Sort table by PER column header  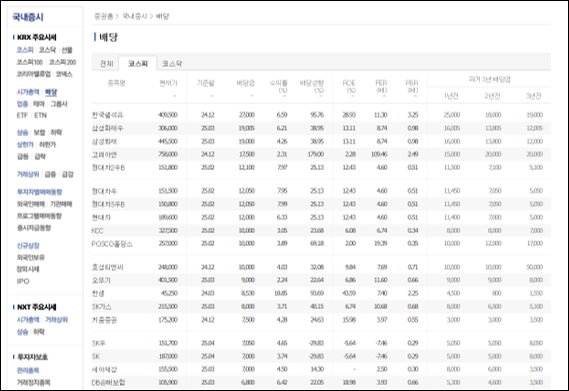381,86
